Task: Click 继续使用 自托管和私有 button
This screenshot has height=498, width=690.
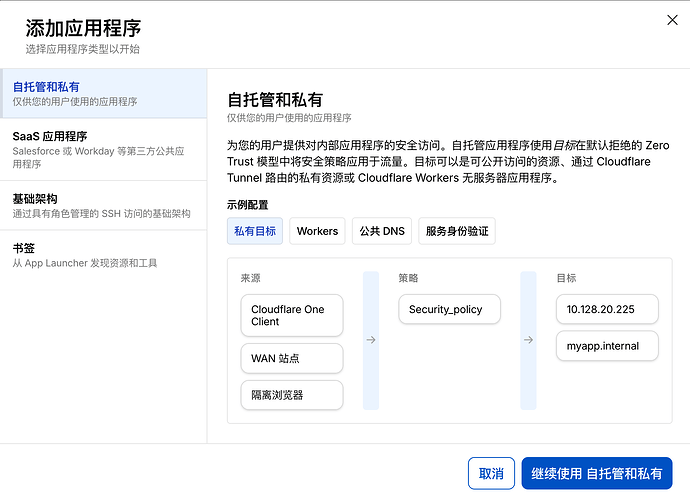Action: click(x=597, y=473)
